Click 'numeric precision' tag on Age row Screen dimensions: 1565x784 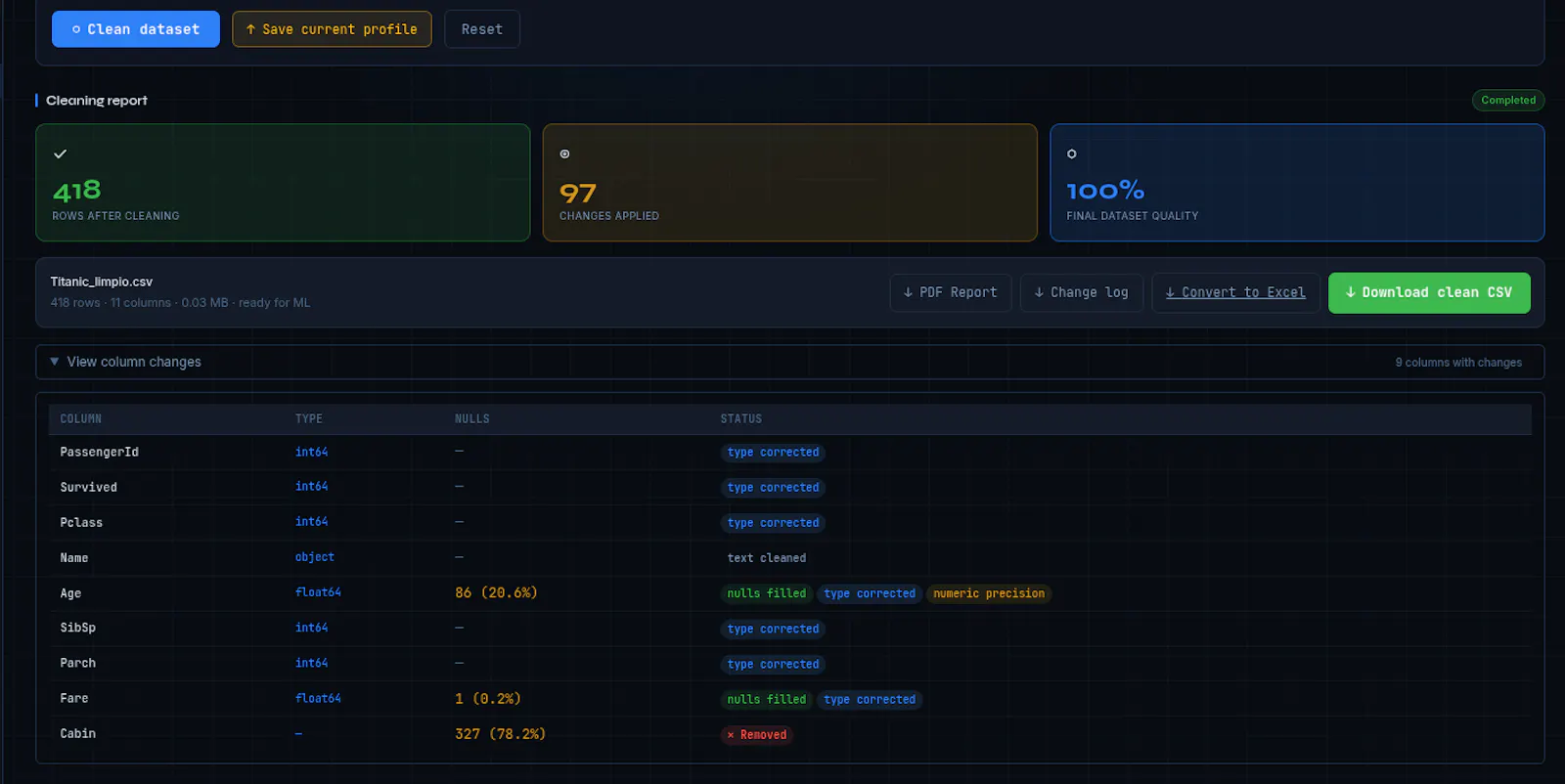(x=989, y=593)
